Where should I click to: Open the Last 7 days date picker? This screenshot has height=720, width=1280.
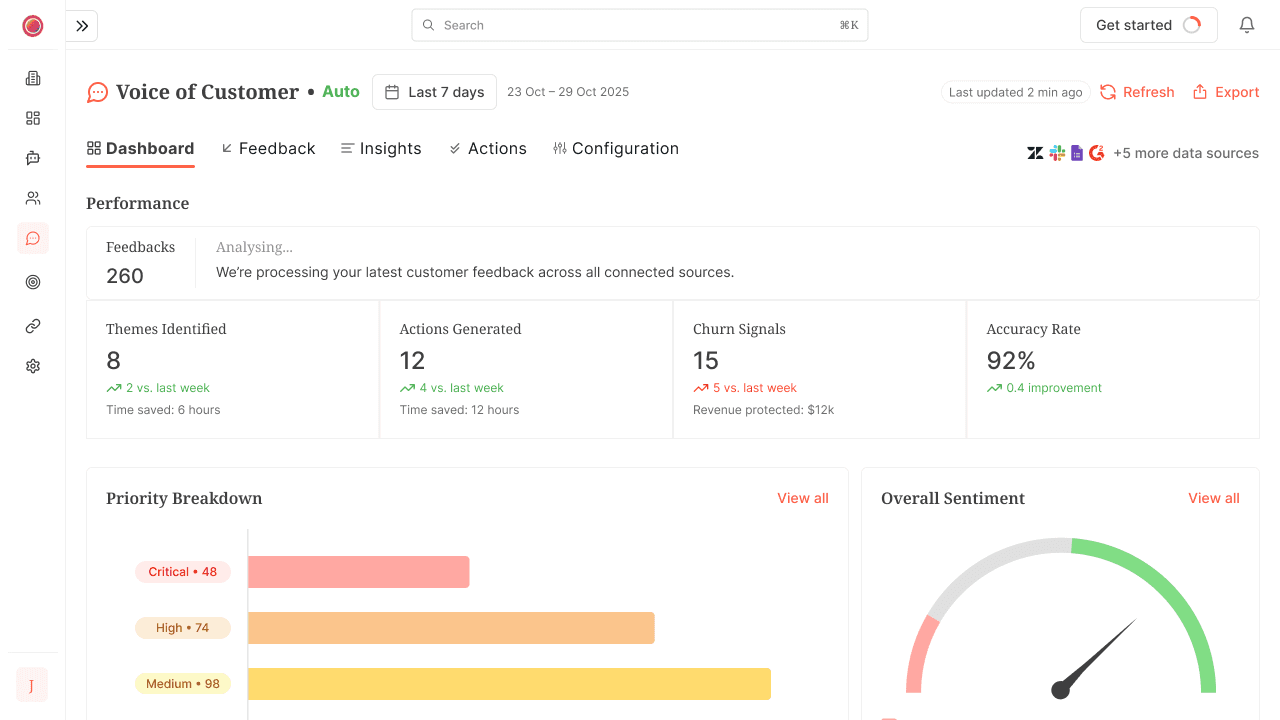pos(434,91)
